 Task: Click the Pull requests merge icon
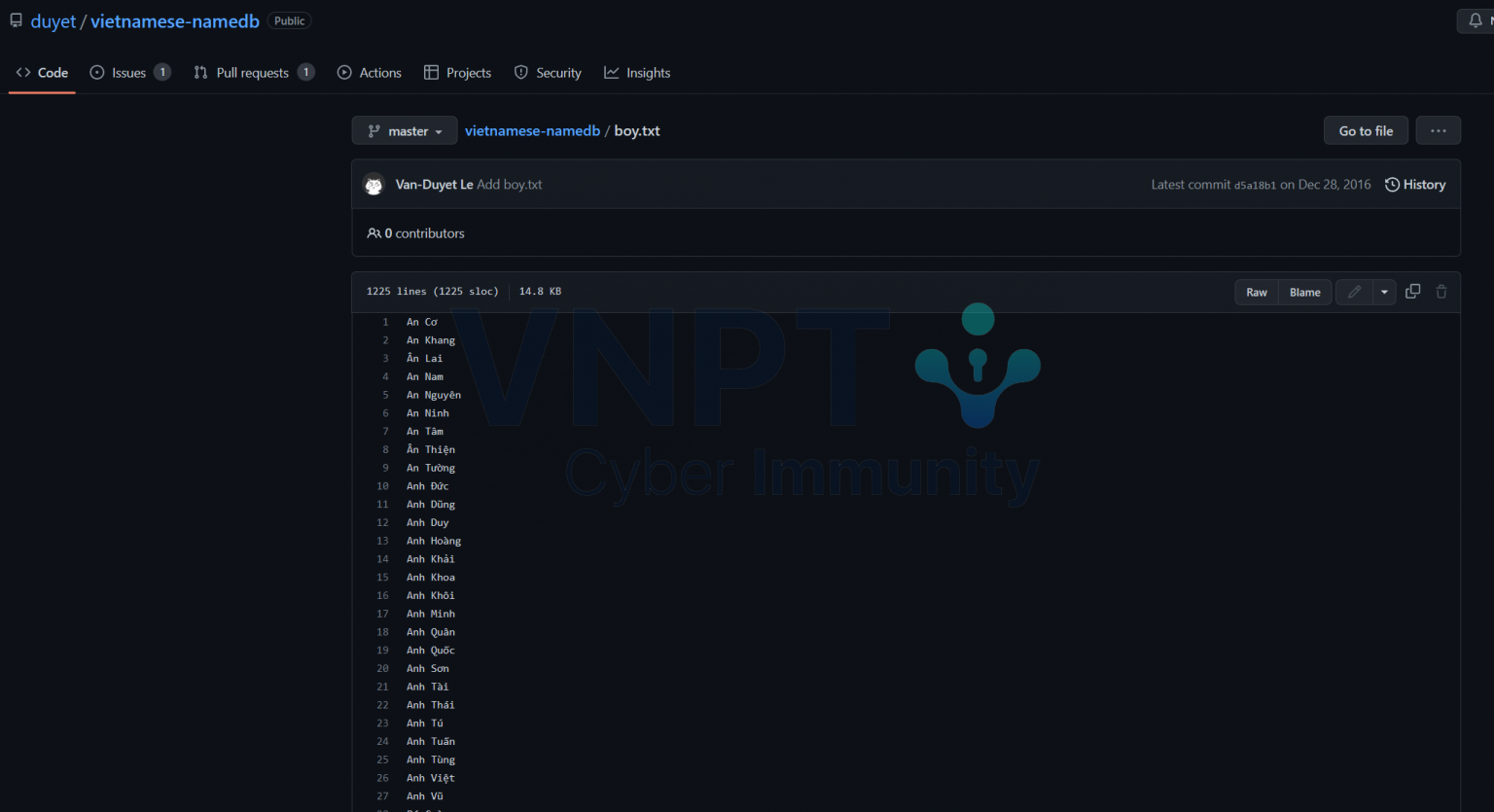(x=201, y=72)
